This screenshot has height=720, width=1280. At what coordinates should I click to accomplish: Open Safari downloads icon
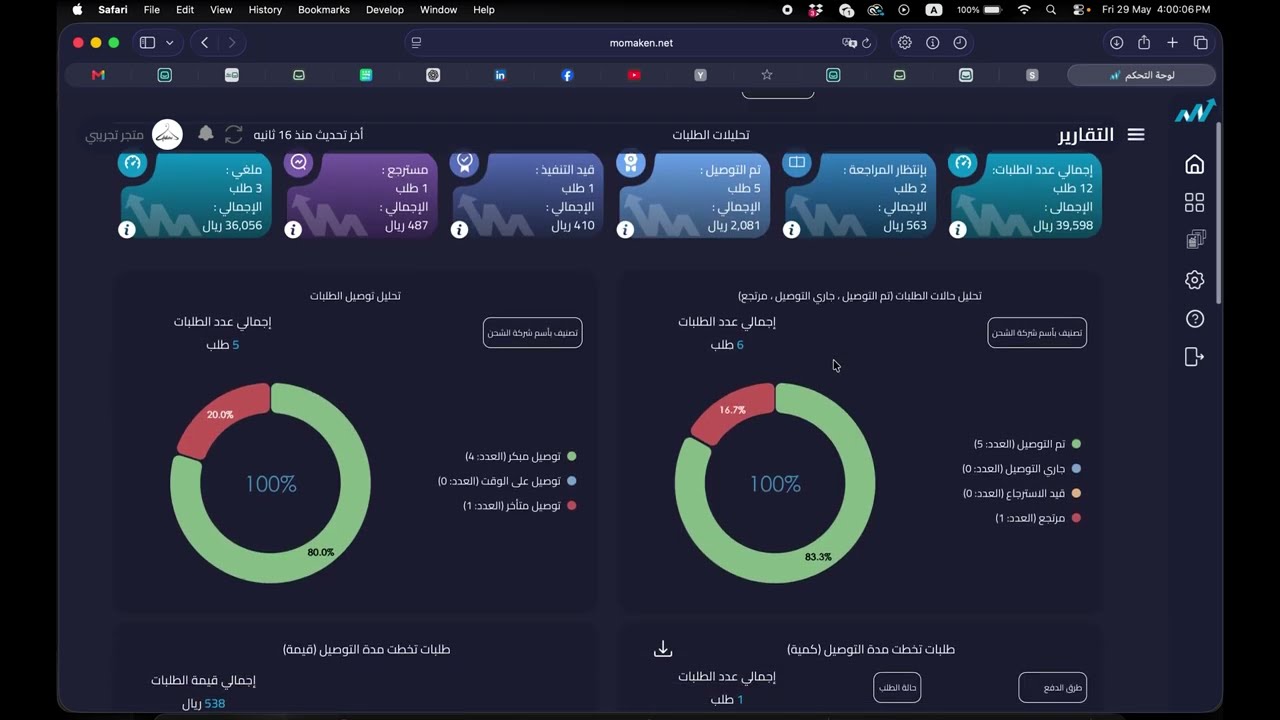1116,43
